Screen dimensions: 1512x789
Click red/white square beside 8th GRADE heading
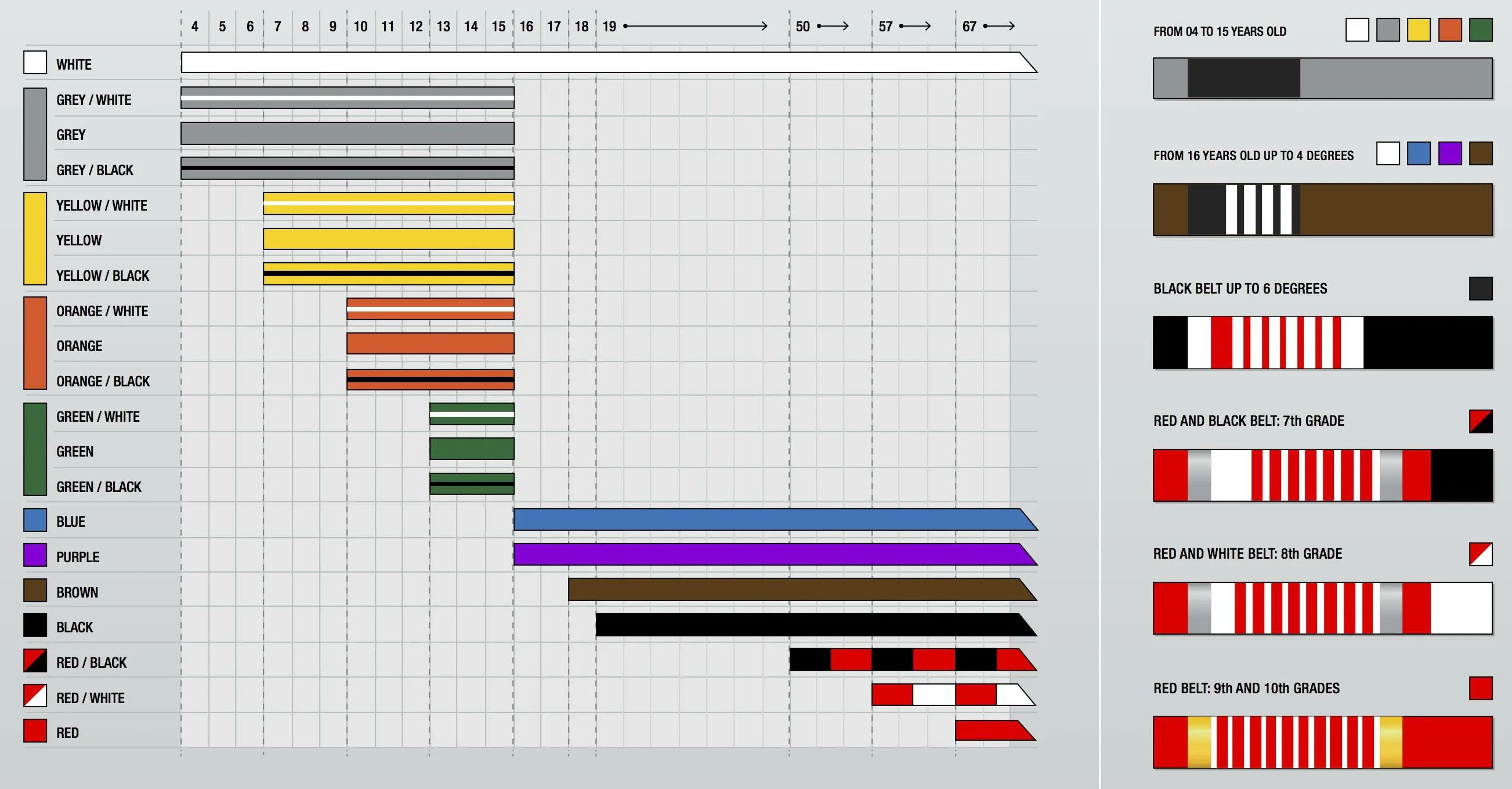(1481, 554)
